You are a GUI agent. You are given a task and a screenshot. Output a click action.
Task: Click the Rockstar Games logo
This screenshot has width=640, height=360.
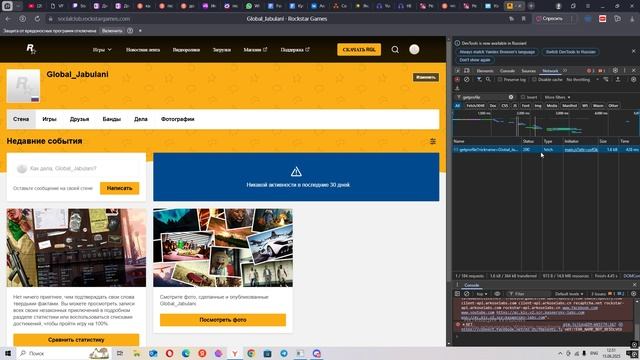point(31,49)
